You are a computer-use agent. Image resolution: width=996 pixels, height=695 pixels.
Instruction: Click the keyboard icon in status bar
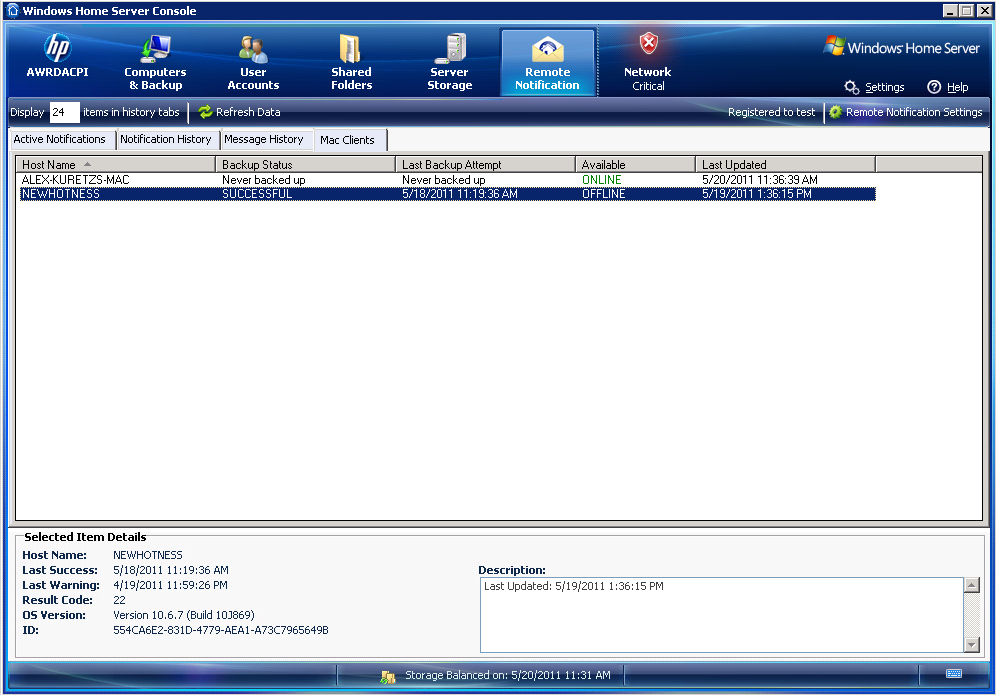[954, 675]
